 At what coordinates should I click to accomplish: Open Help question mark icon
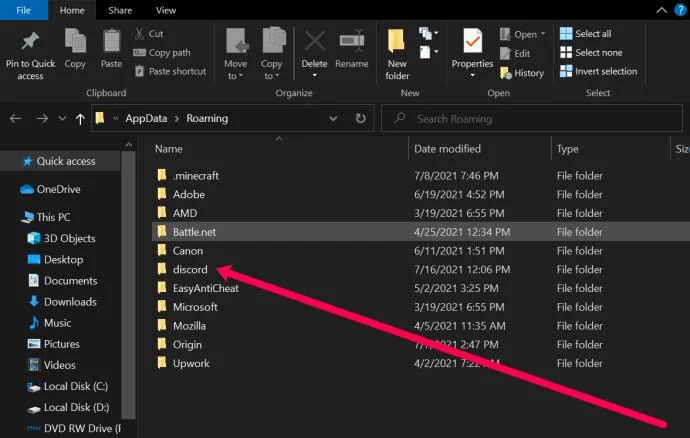[x=680, y=10]
